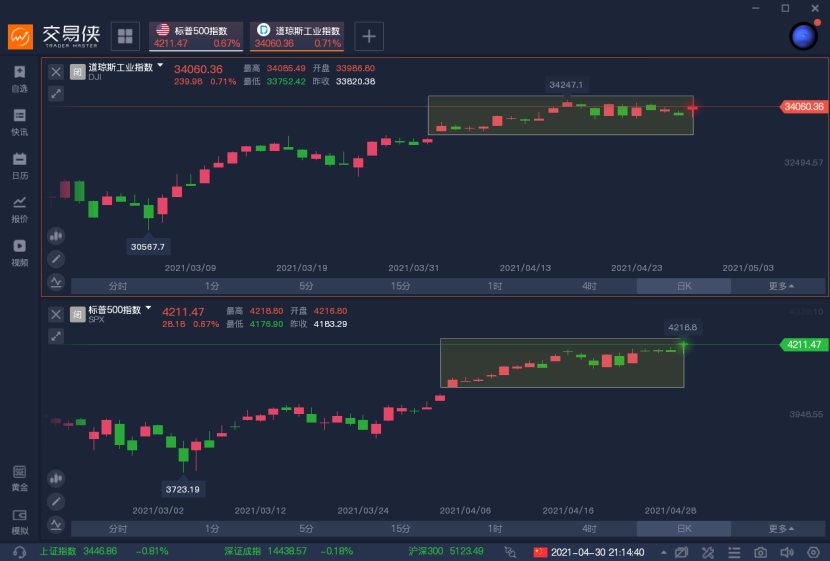830x561 pixels.
Task: Select 1时 timeframe on SPX chart
Action: coord(495,528)
